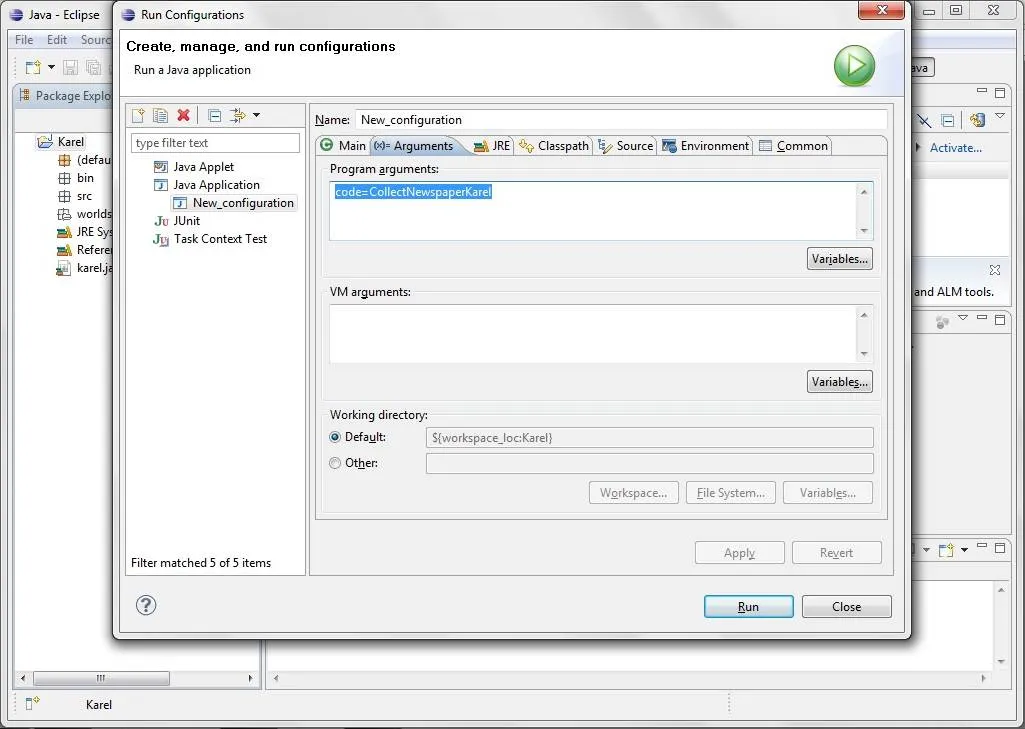Click the File System... button
This screenshot has height=729, width=1025.
tap(731, 493)
